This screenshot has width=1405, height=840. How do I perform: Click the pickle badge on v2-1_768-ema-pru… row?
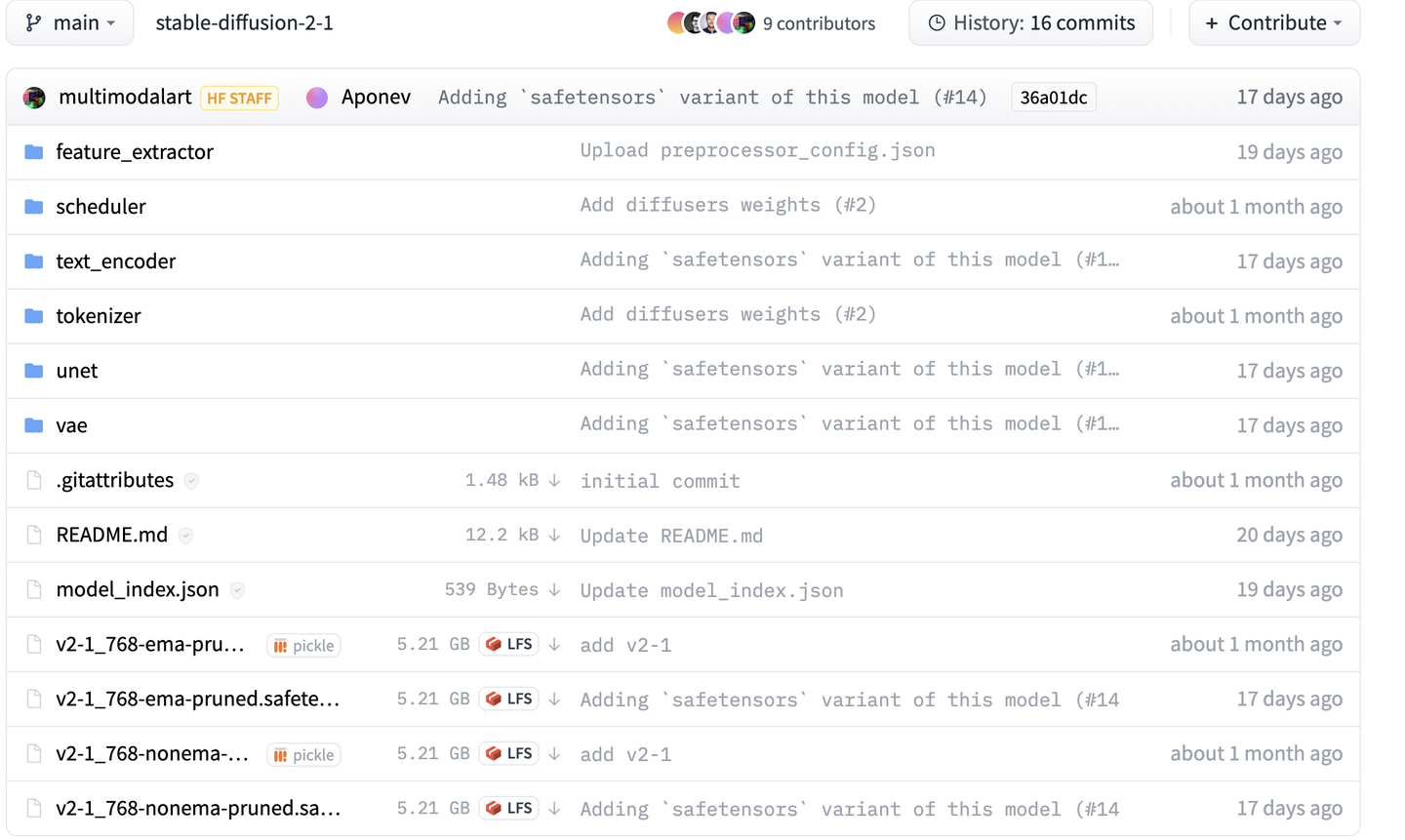point(303,645)
